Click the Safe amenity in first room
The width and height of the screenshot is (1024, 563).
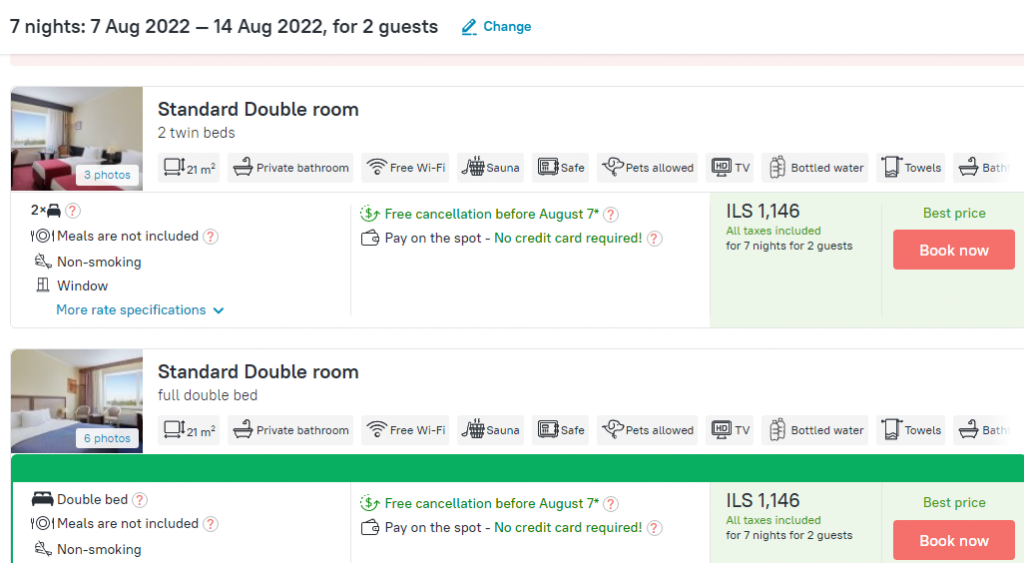pyautogui.click(x=561, y=168)
